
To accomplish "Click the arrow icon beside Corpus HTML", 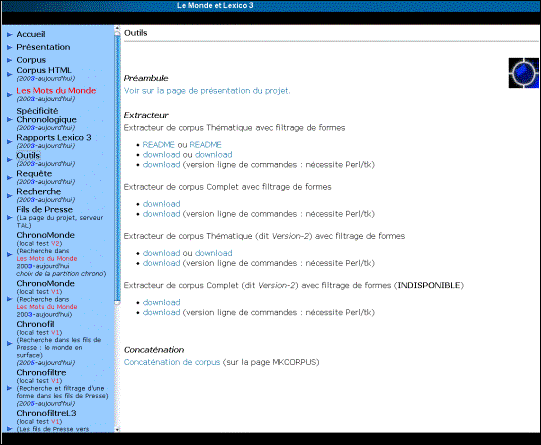I will [10, 74].
